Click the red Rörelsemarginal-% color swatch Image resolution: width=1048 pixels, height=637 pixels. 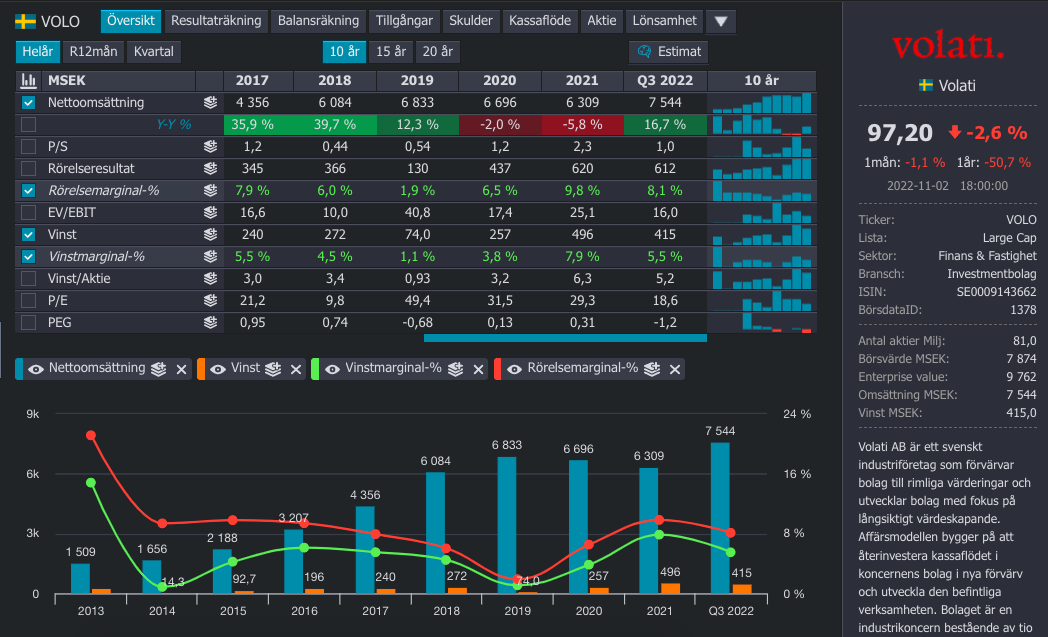click(497, 369)
